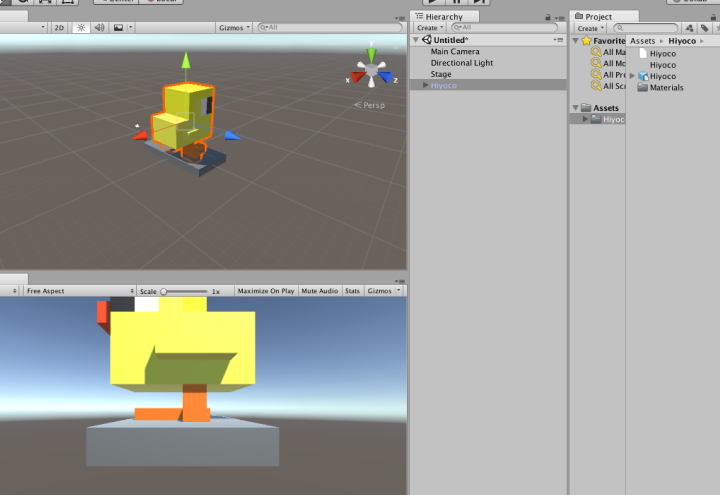The image size is (720, 495).
Task: Click the scene effects image icon
Action: click(119, 28)
